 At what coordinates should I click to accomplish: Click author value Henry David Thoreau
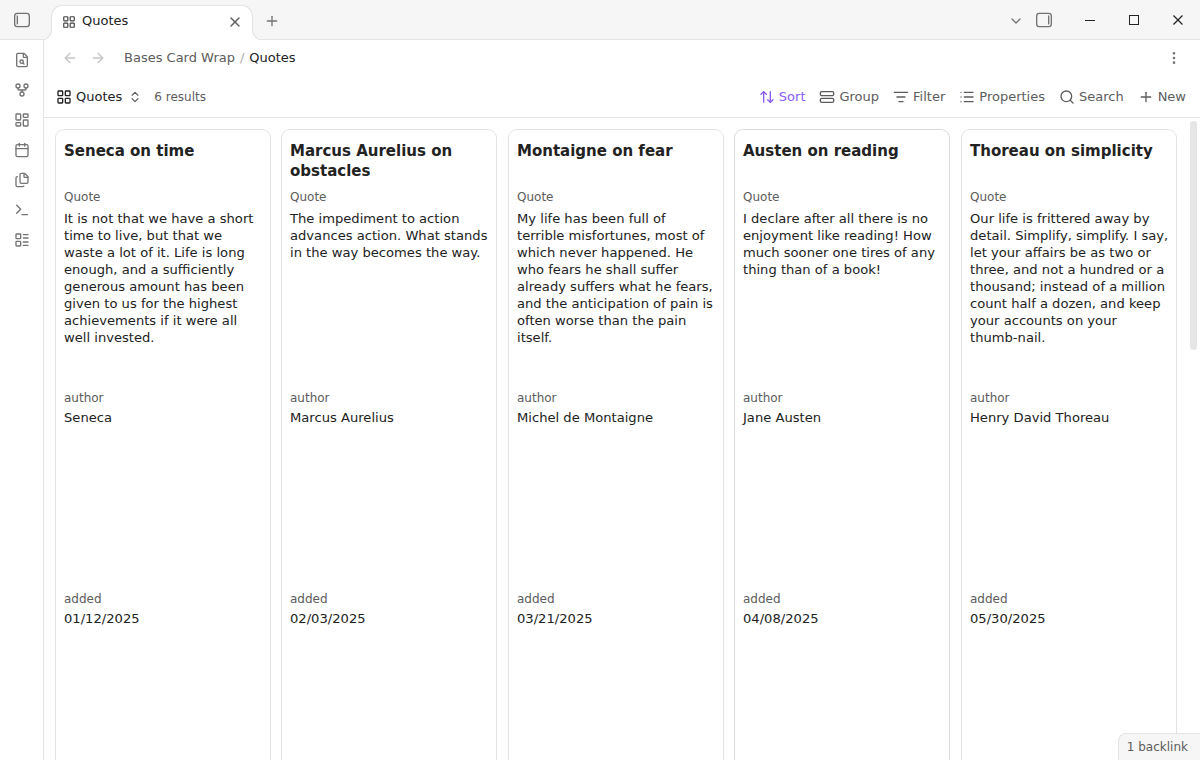pos(1039,418)
